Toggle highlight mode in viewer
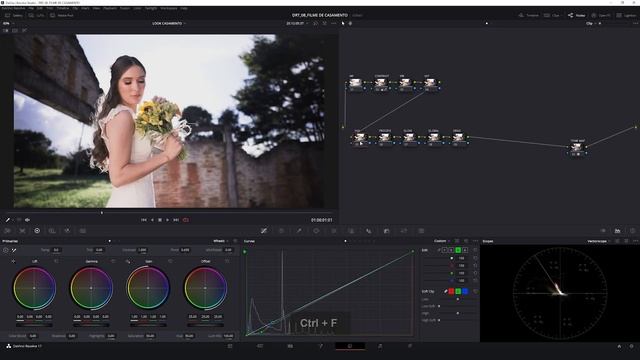This screenshot has width=640, height=360. pos(24,30)
